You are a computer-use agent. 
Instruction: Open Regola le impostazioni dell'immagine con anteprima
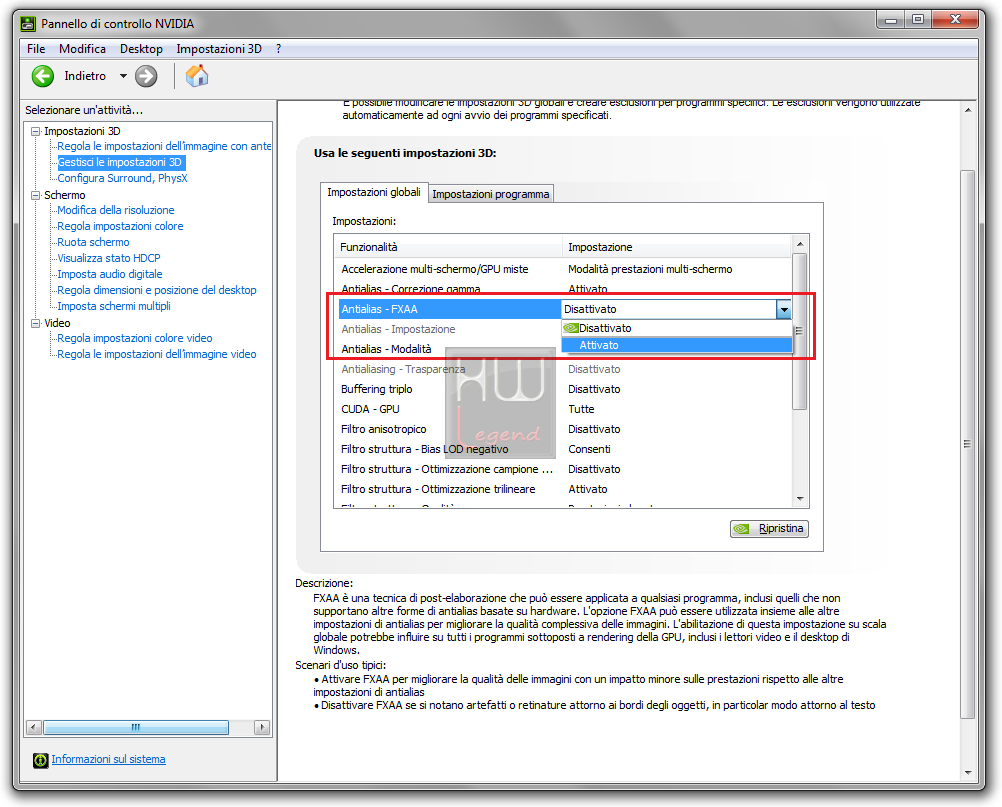(x=164, y=146)
